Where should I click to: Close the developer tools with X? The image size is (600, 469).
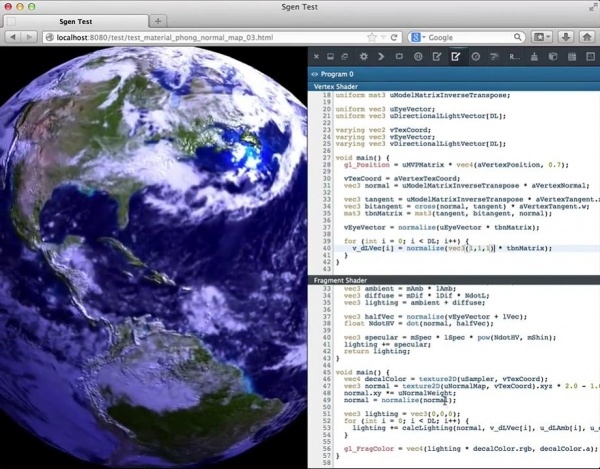pyautogui.click(x=317, y=57)
